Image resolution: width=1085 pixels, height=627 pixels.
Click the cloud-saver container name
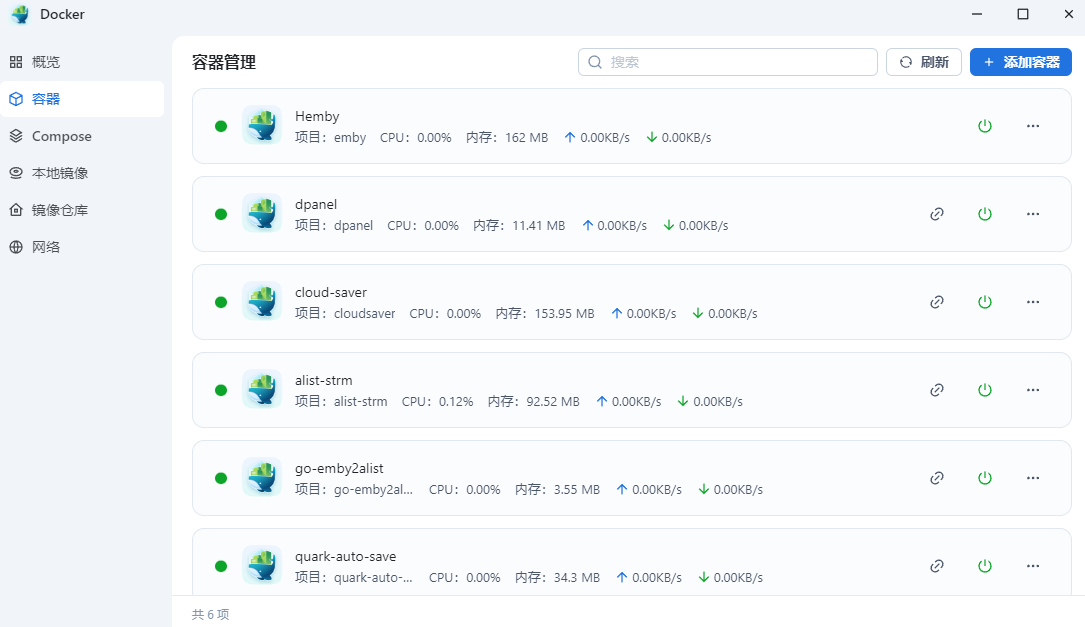tap(331, 292)
